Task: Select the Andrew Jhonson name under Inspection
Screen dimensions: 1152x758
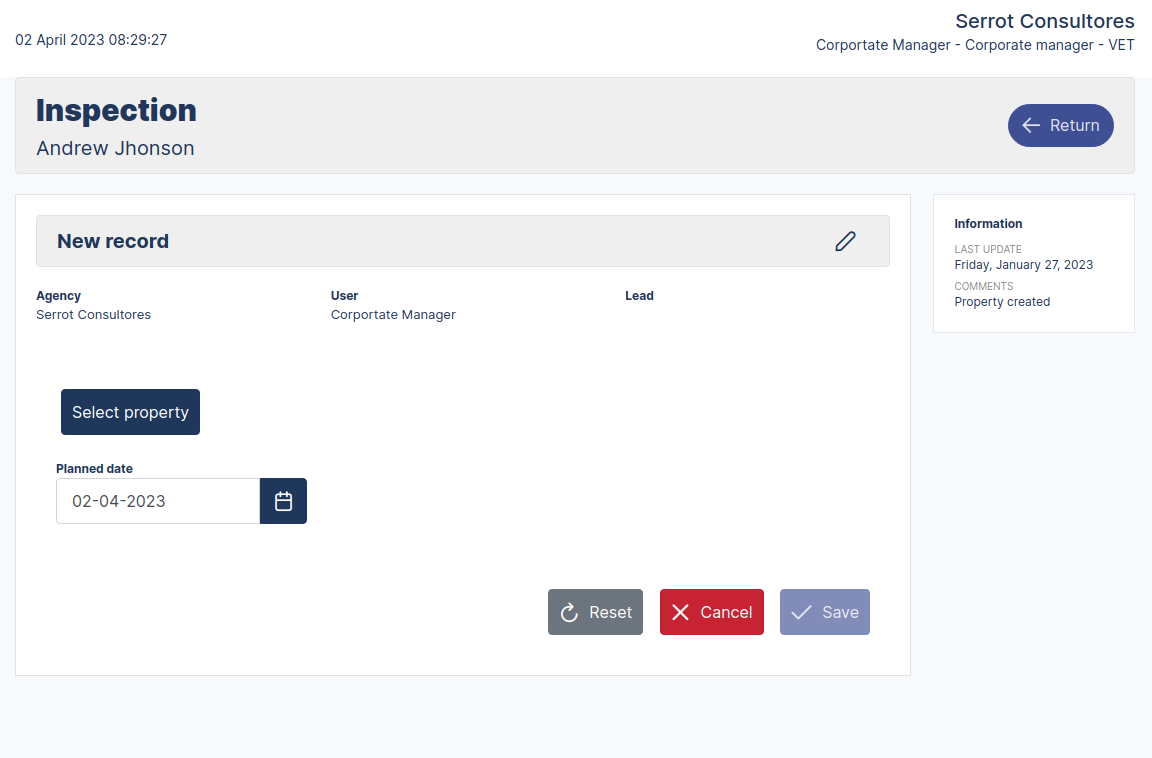Action: coord(115,148)
